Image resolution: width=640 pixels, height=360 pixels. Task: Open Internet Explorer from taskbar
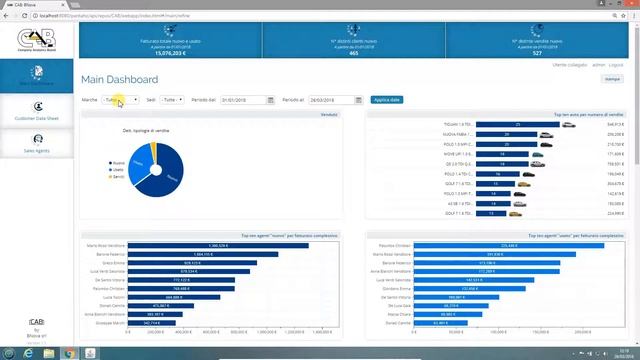pyautogui.click(x=28, y=353)
